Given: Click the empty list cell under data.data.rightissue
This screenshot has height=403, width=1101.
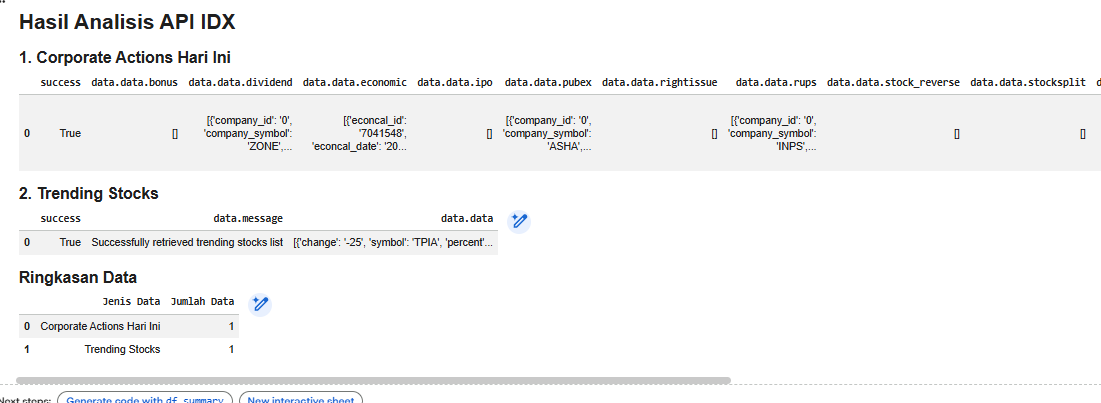Looking at the screenshot, I should point(714,133).
